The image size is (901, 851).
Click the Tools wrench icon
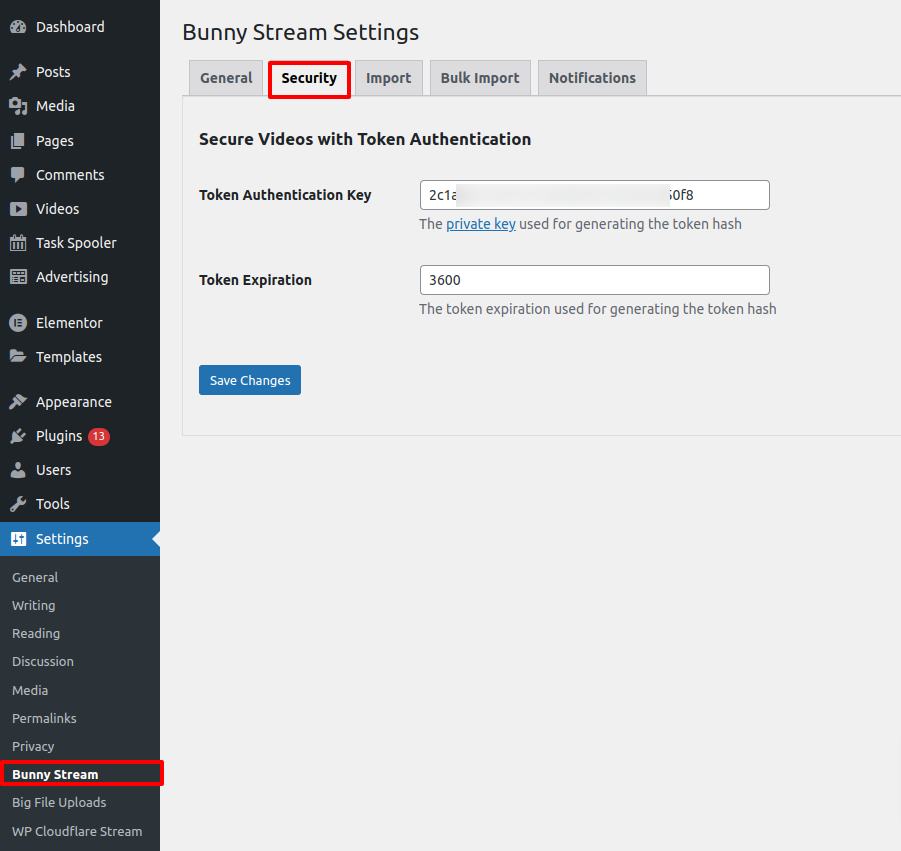point(18,504)
